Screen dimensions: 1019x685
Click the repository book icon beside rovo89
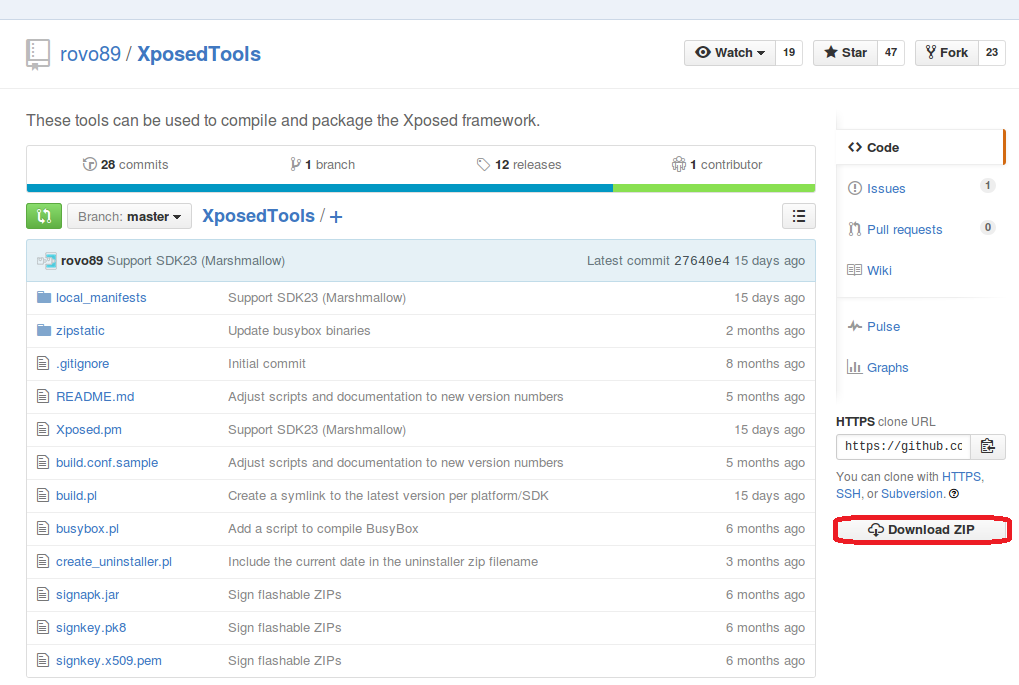38,54
